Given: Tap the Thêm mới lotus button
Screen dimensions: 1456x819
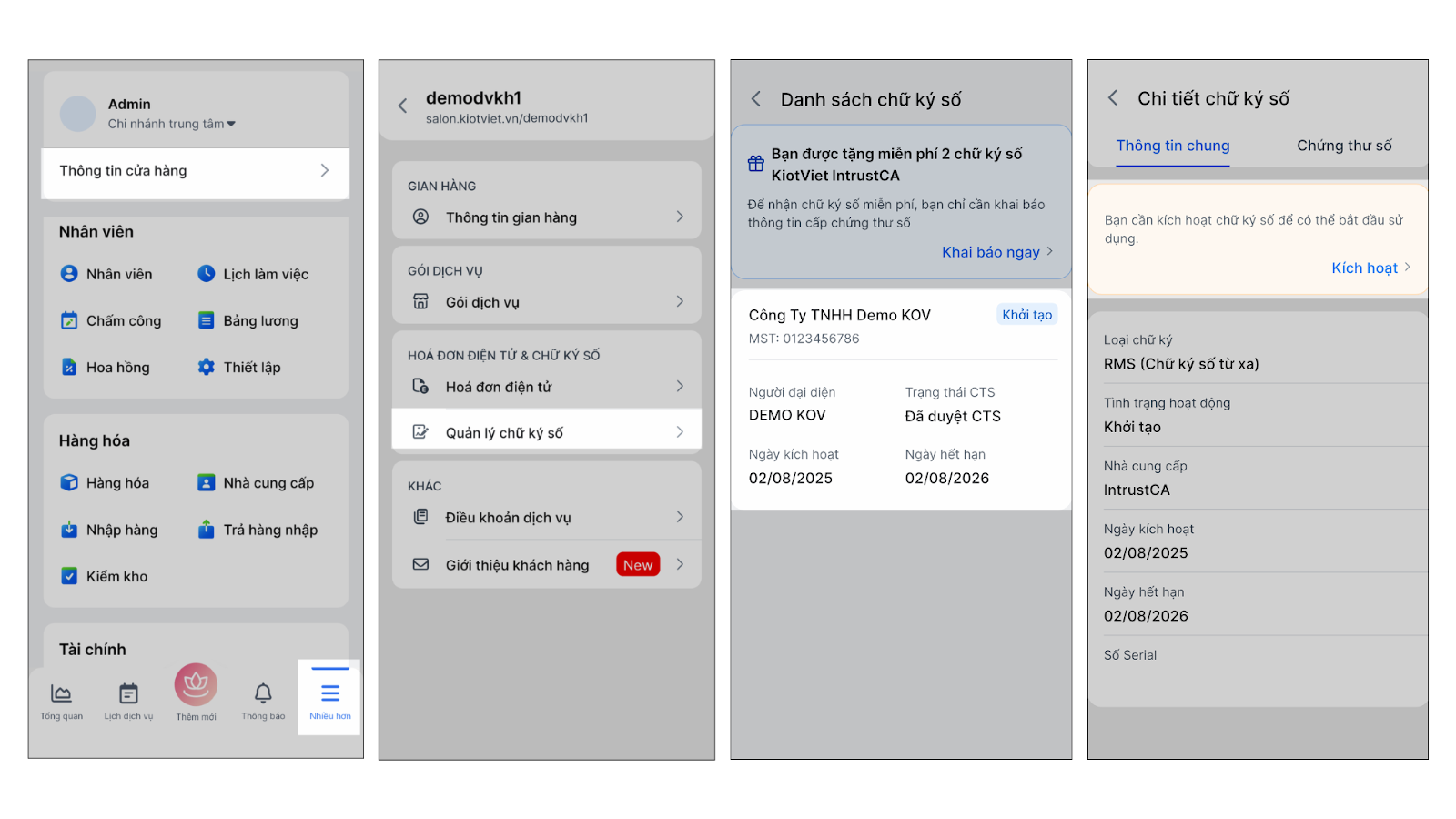Looking at the screenshot, I should [x=196, y=685].
